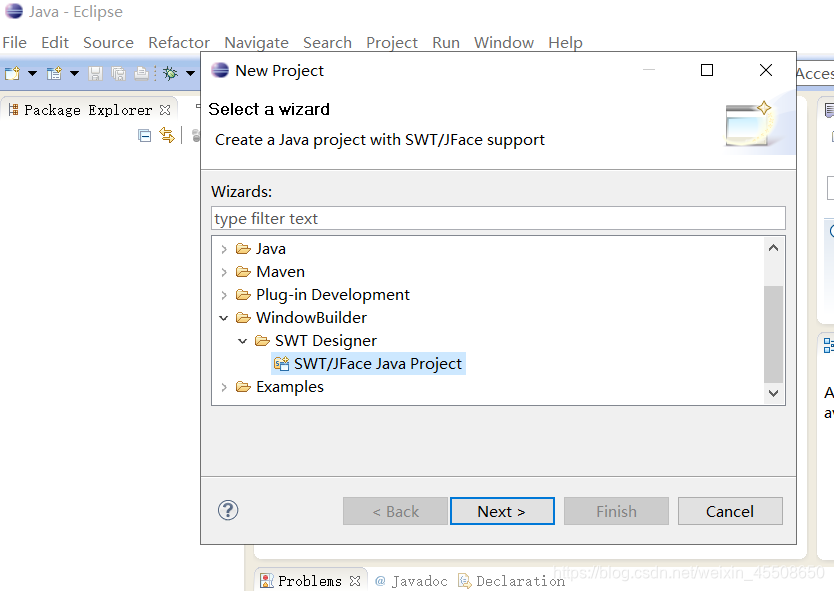Image resolution: width=834 pixels, height=591 pixels.
Task: Click the Outline panel icon at right edge
Action: [x=829, y=345]
